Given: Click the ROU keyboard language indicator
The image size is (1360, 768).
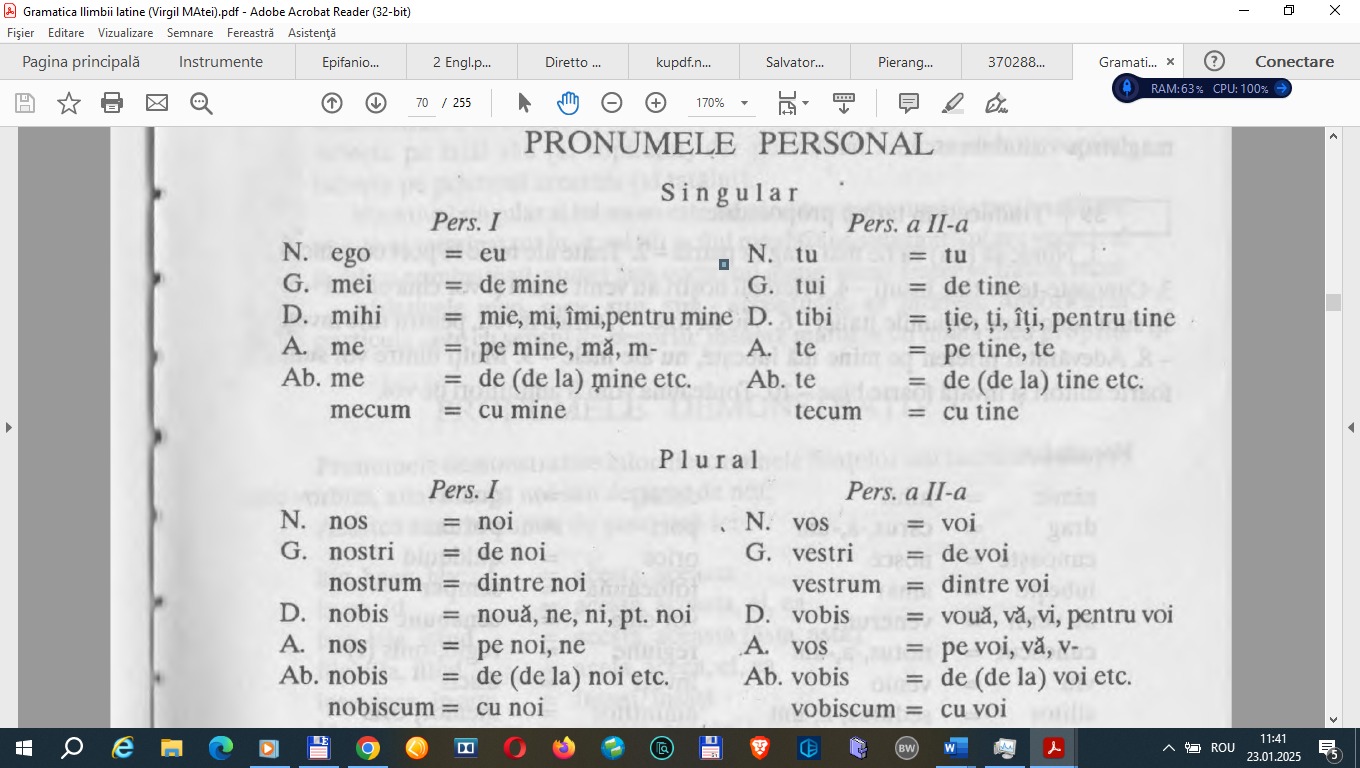Looking at the screenshot, I should coord(1223,748).
